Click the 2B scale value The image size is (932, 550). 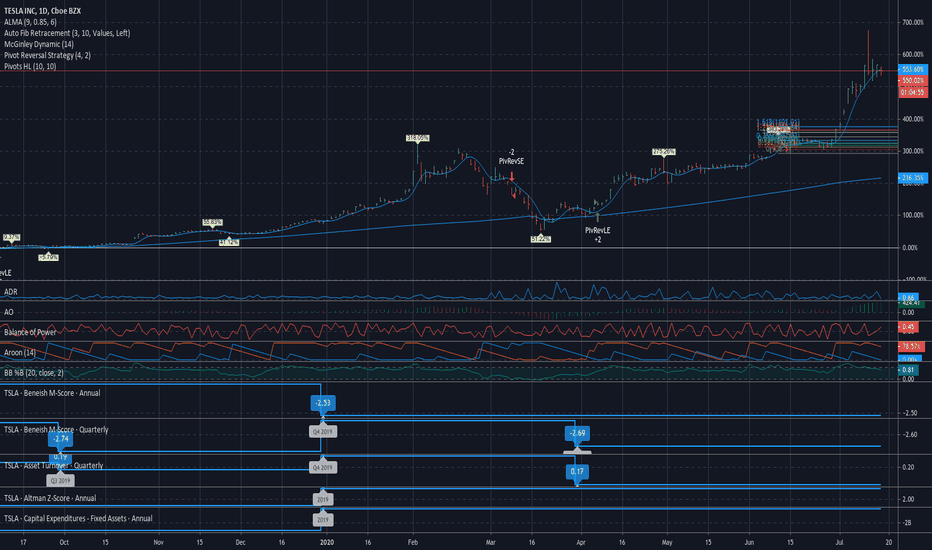[906, 523]
